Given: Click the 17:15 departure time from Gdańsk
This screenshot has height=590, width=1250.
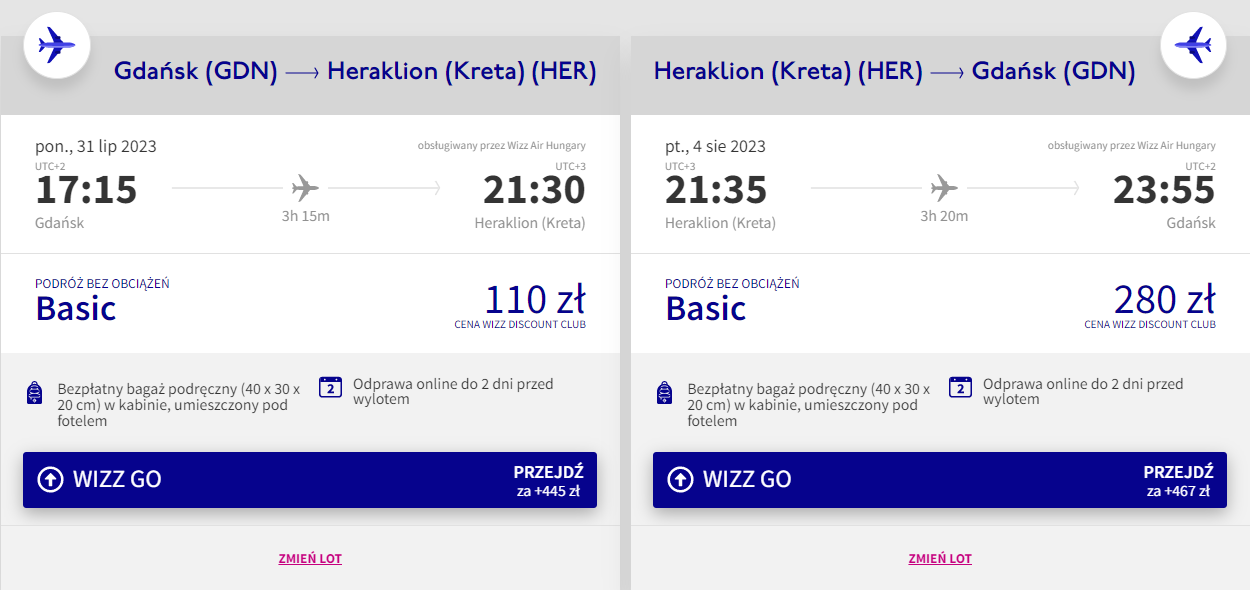Looking at the screenshot, I should [86, 190].
